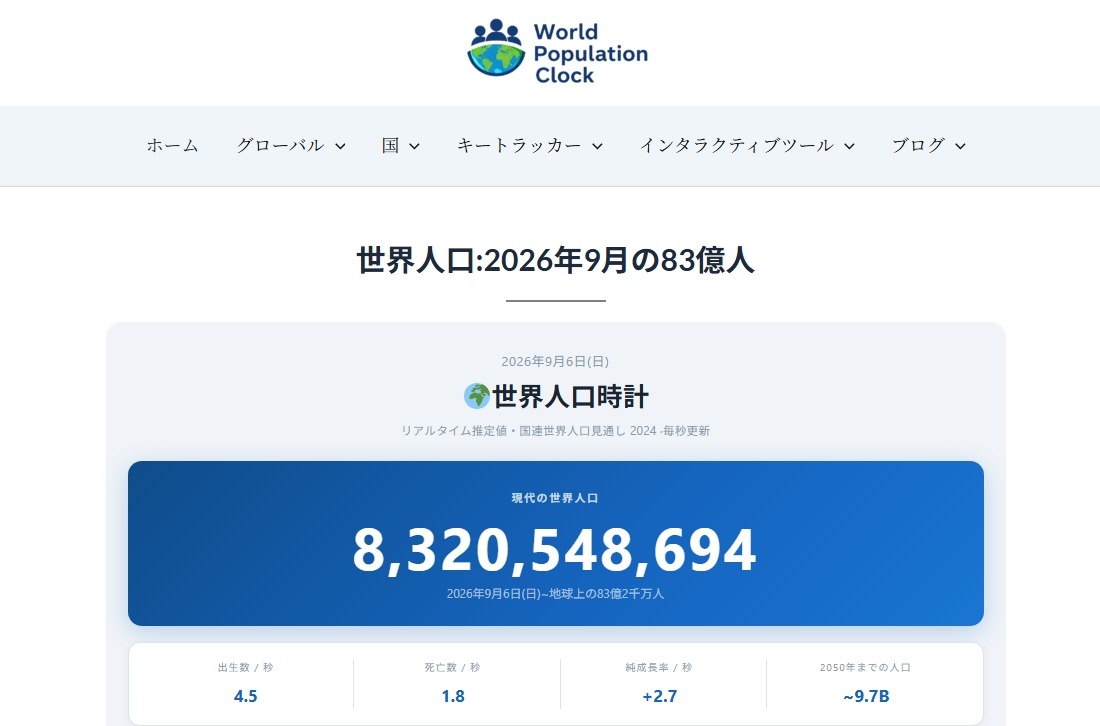Image resolution: width=1100 pixels, height=726 pixels.
Task: Click the date text 2026年9月6日(日)
Action: [x=555, y=361]
